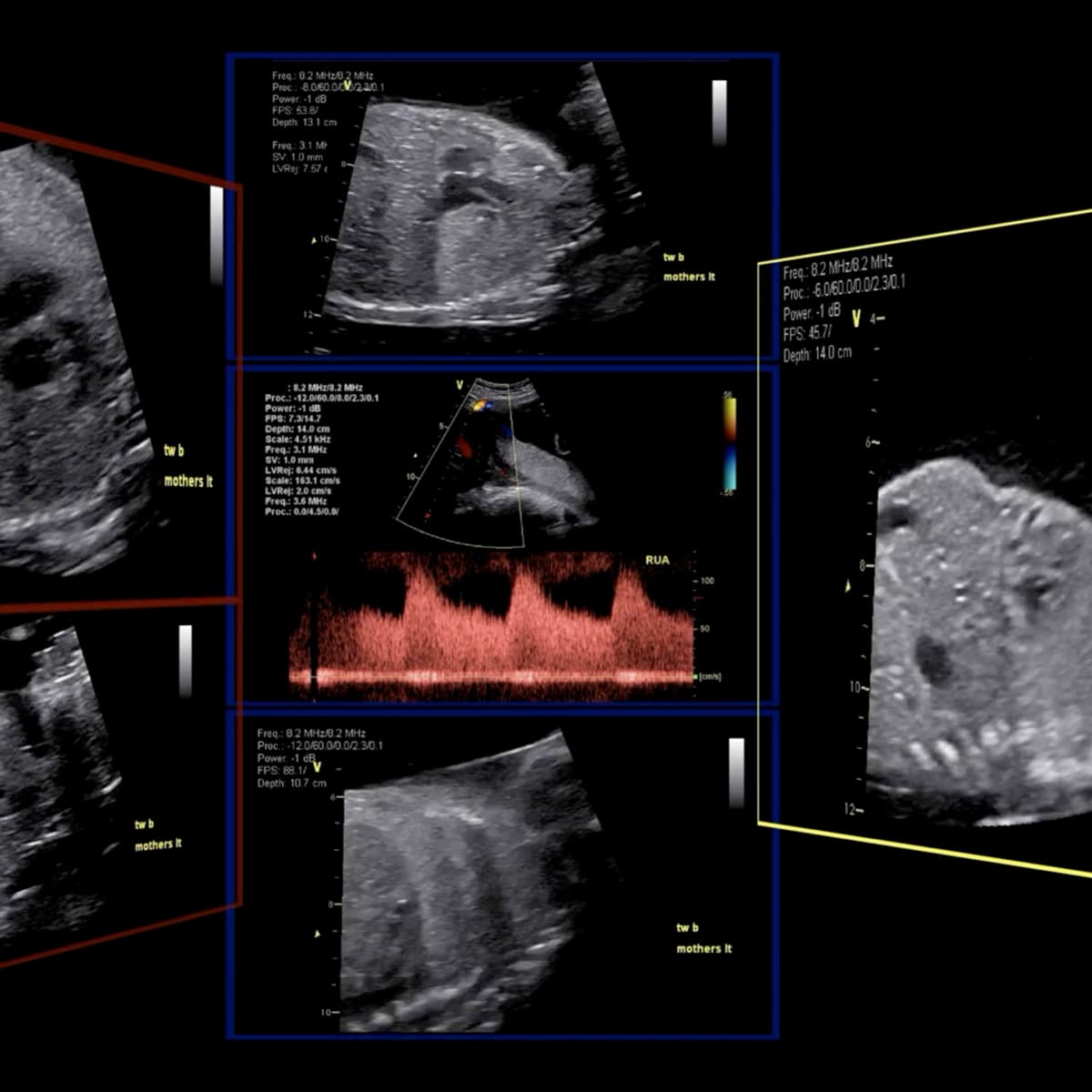Image resolution: width=1092 pixels, height=1092 pixels.
Task: Click "mothers lt" beside the 10.7 cm depth image
Action: (703, 948)
